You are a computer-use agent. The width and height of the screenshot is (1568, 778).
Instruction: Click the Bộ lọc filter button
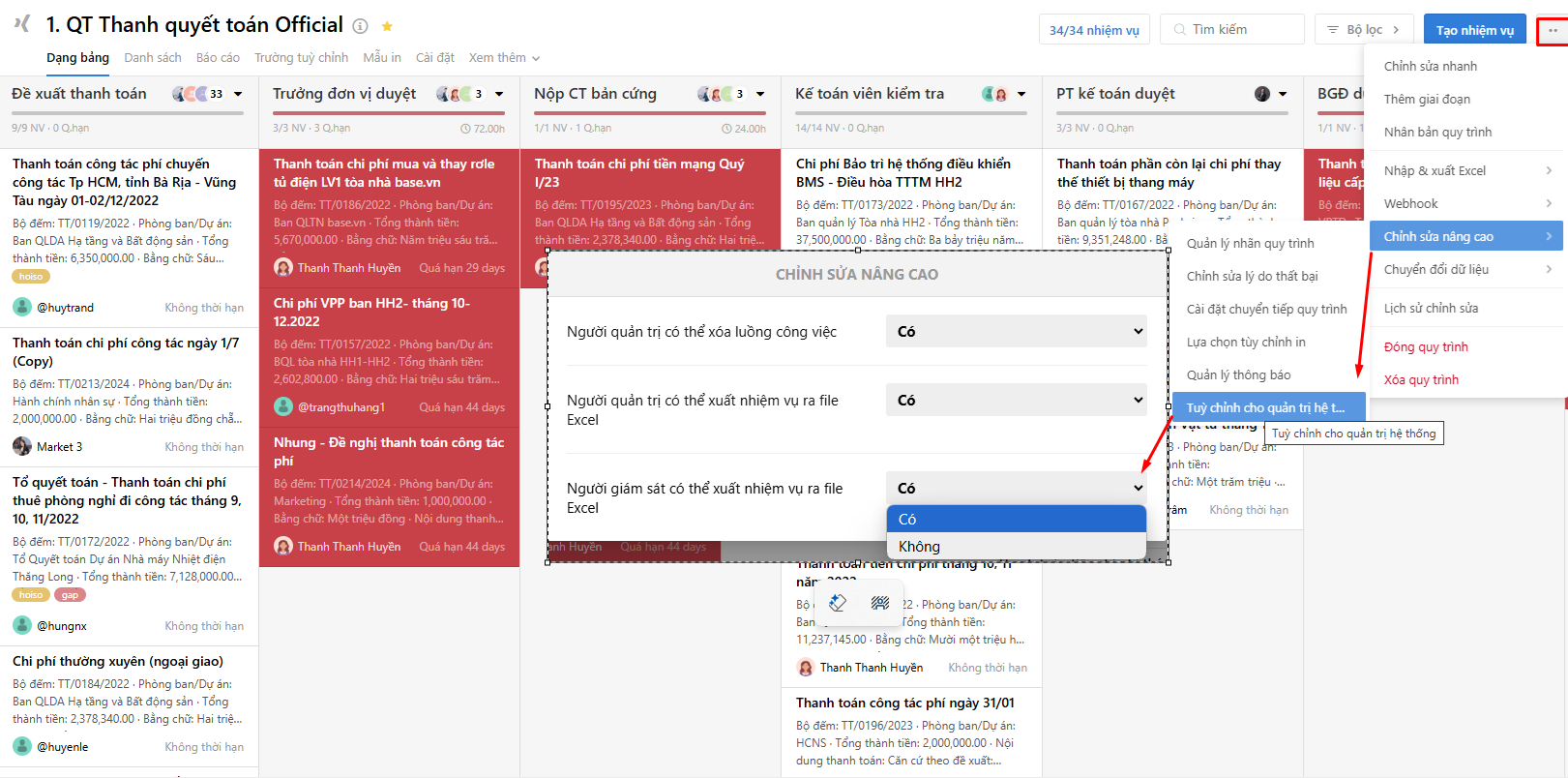tap(1364, 30)
